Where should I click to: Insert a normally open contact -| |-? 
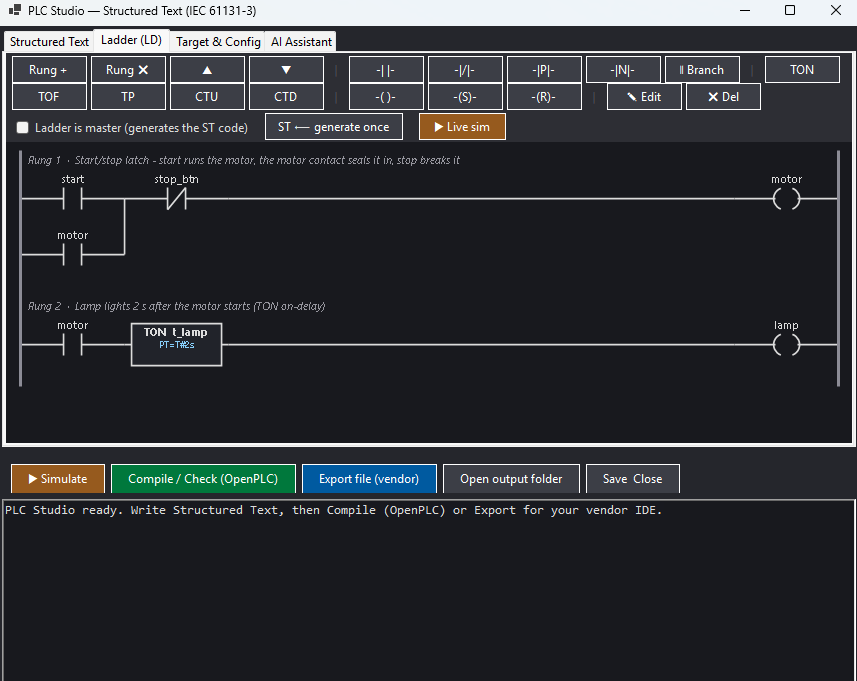coord(386,70)
